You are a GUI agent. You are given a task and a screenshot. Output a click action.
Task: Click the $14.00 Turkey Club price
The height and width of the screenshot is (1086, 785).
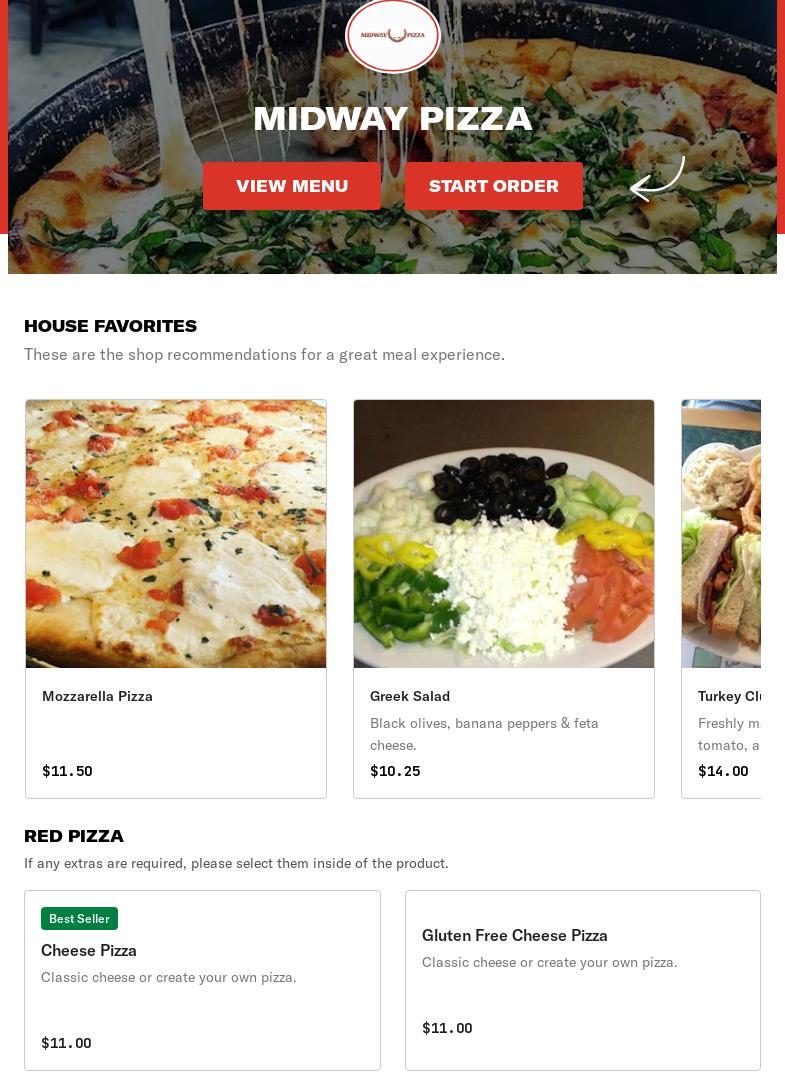723,771
